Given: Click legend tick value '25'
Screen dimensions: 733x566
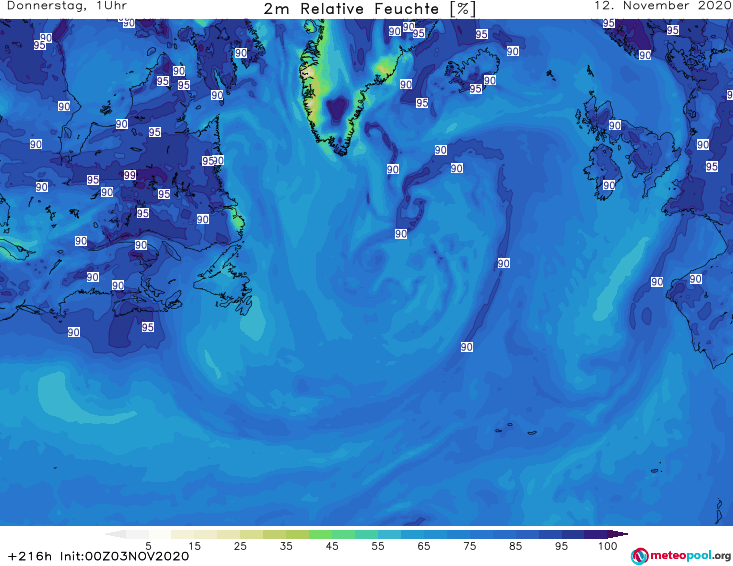Looking at the screenshot, I should point(240,545).
